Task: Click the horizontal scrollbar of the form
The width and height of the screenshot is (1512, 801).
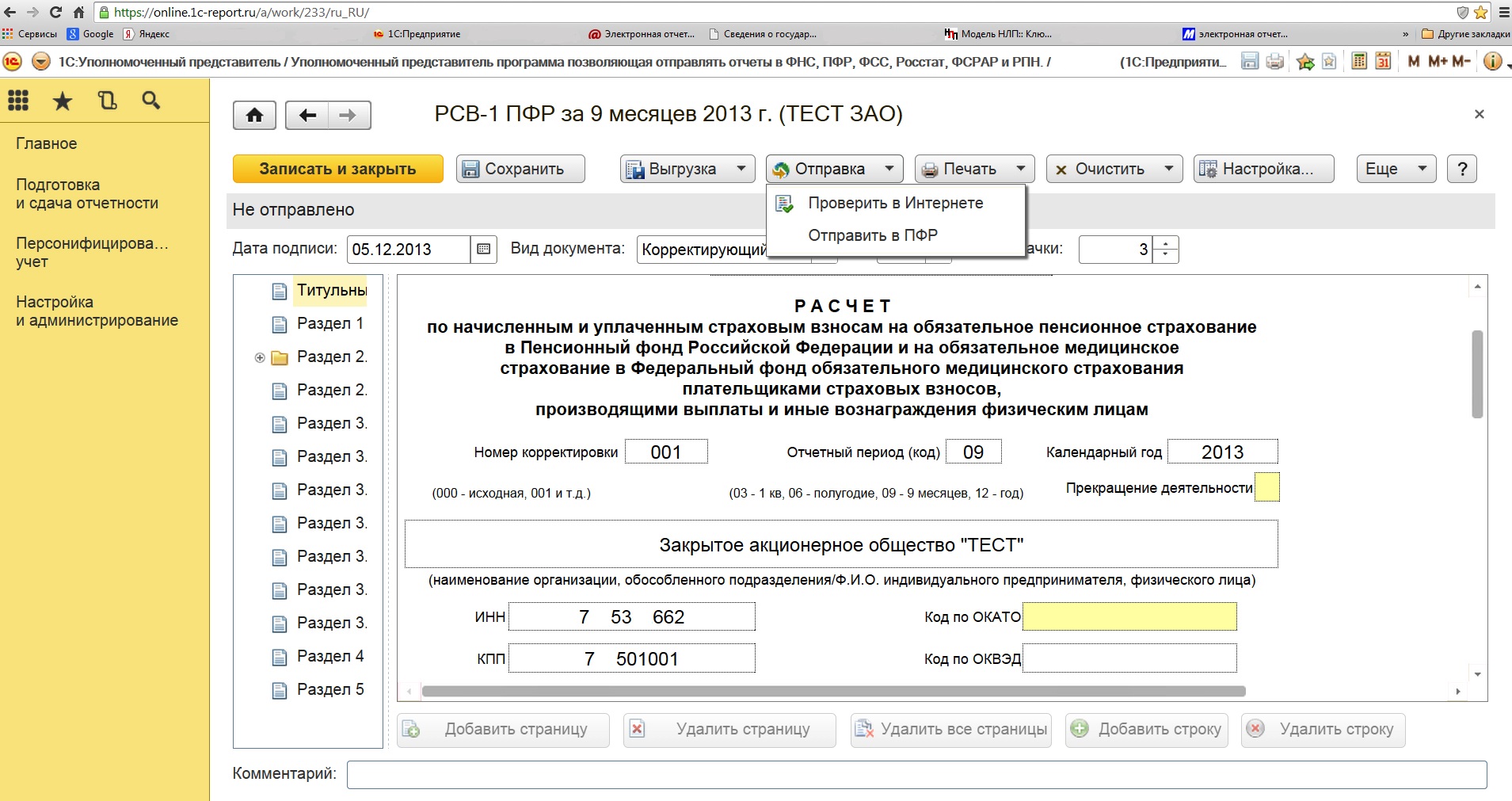Action: click(x=833, y=691)
